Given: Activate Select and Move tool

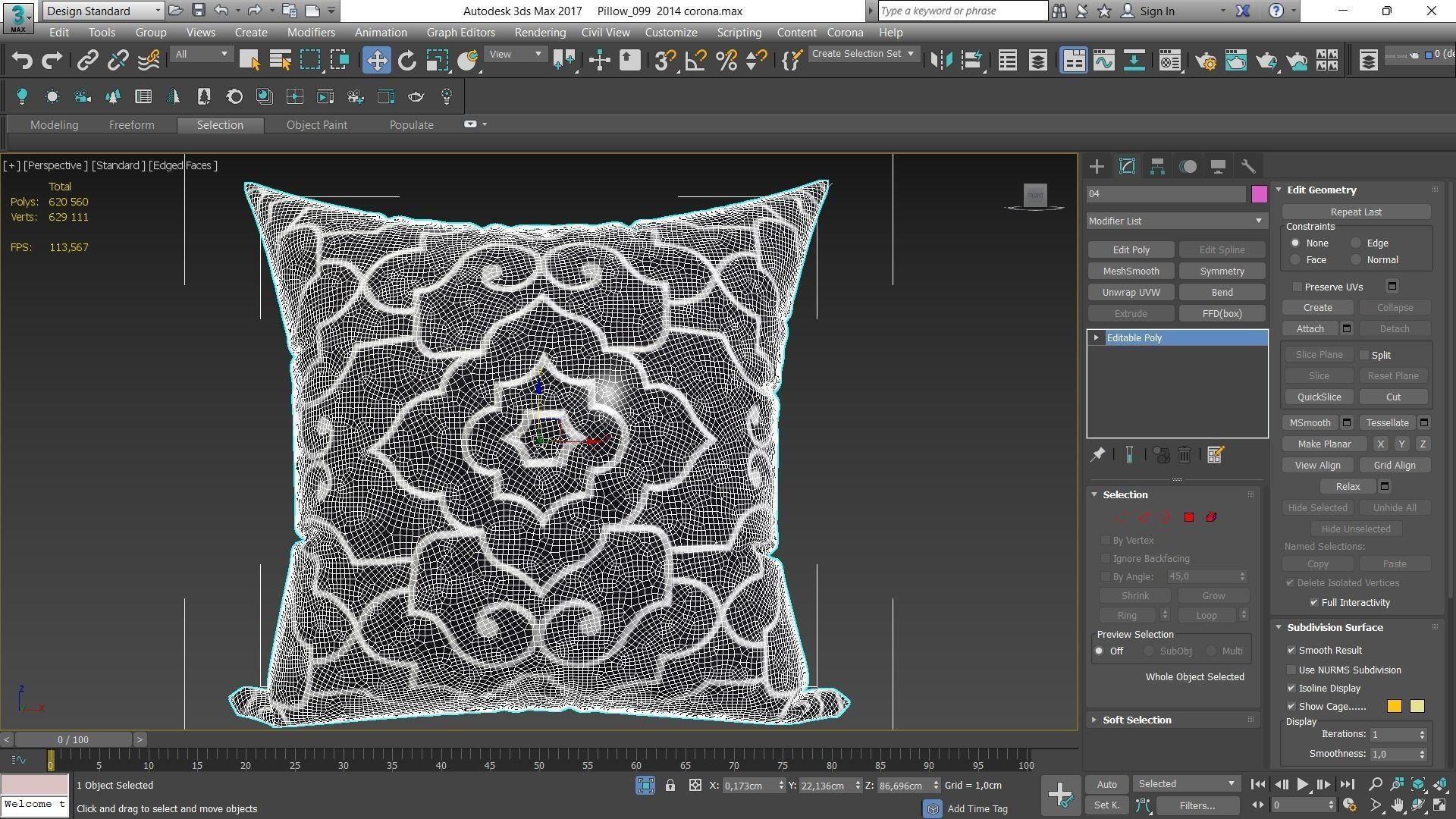Looking at the screenshot, I should click(x=376, y=61).
